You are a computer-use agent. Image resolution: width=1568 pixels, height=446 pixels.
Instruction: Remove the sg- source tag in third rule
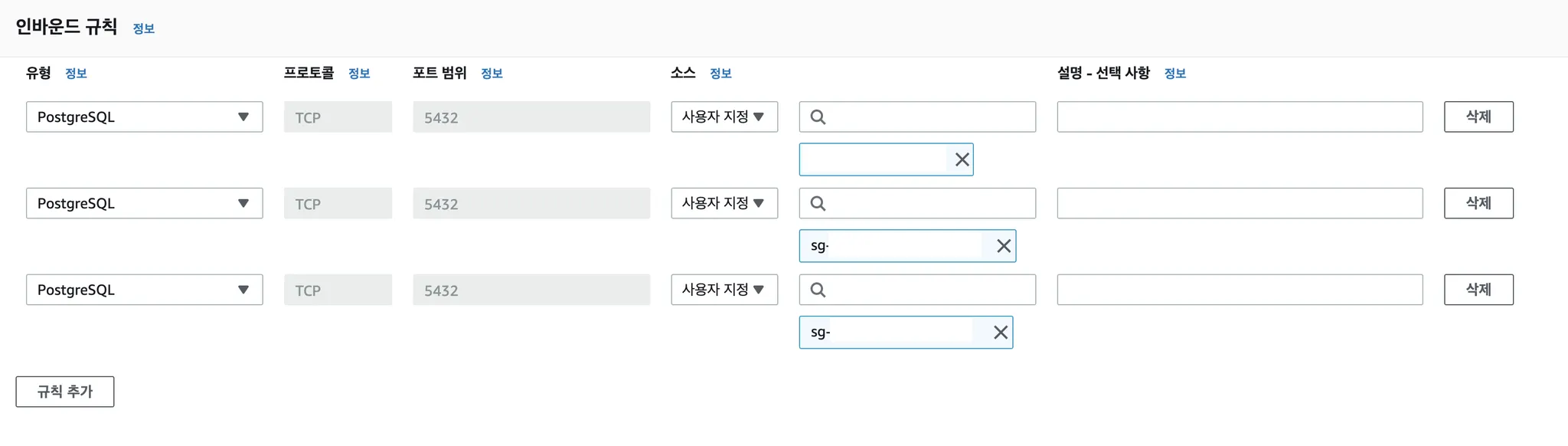1000,333
